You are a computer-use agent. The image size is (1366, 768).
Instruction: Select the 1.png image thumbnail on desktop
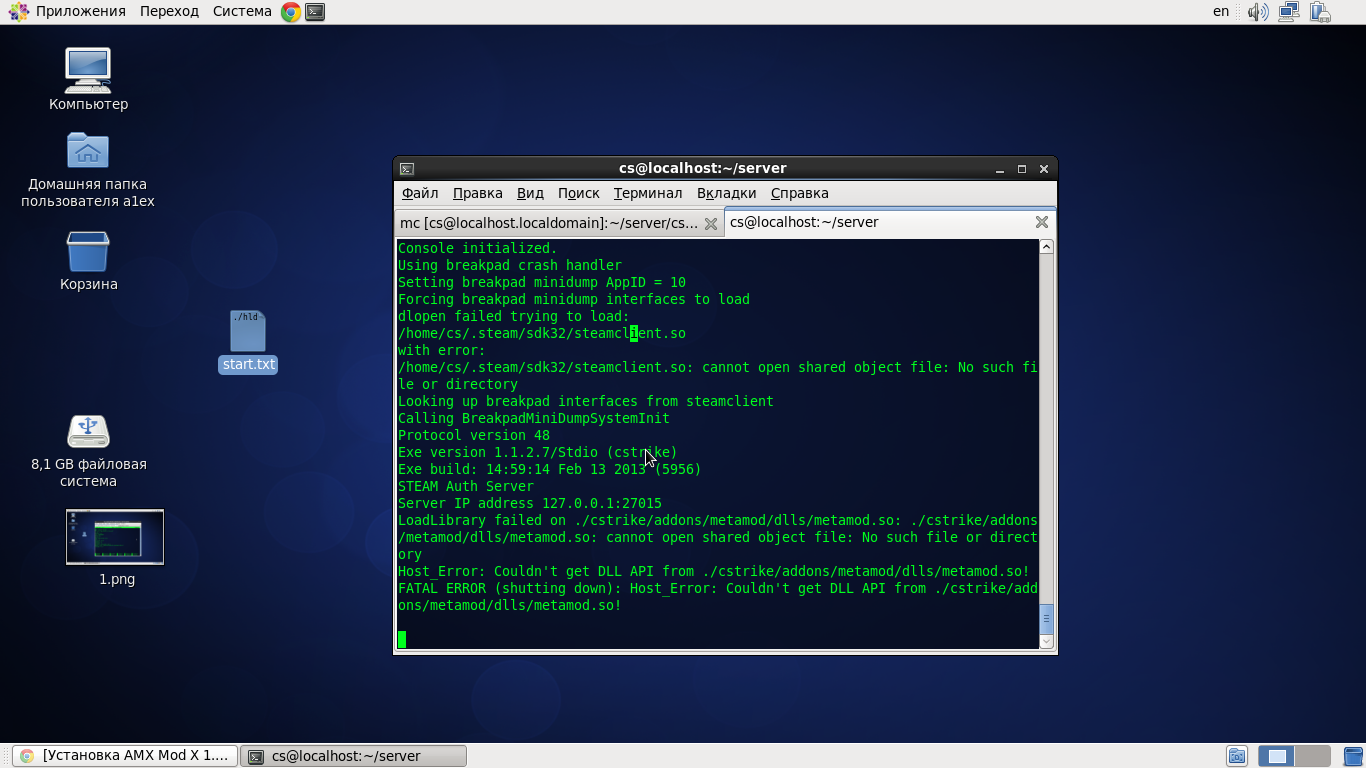[116, 548]
